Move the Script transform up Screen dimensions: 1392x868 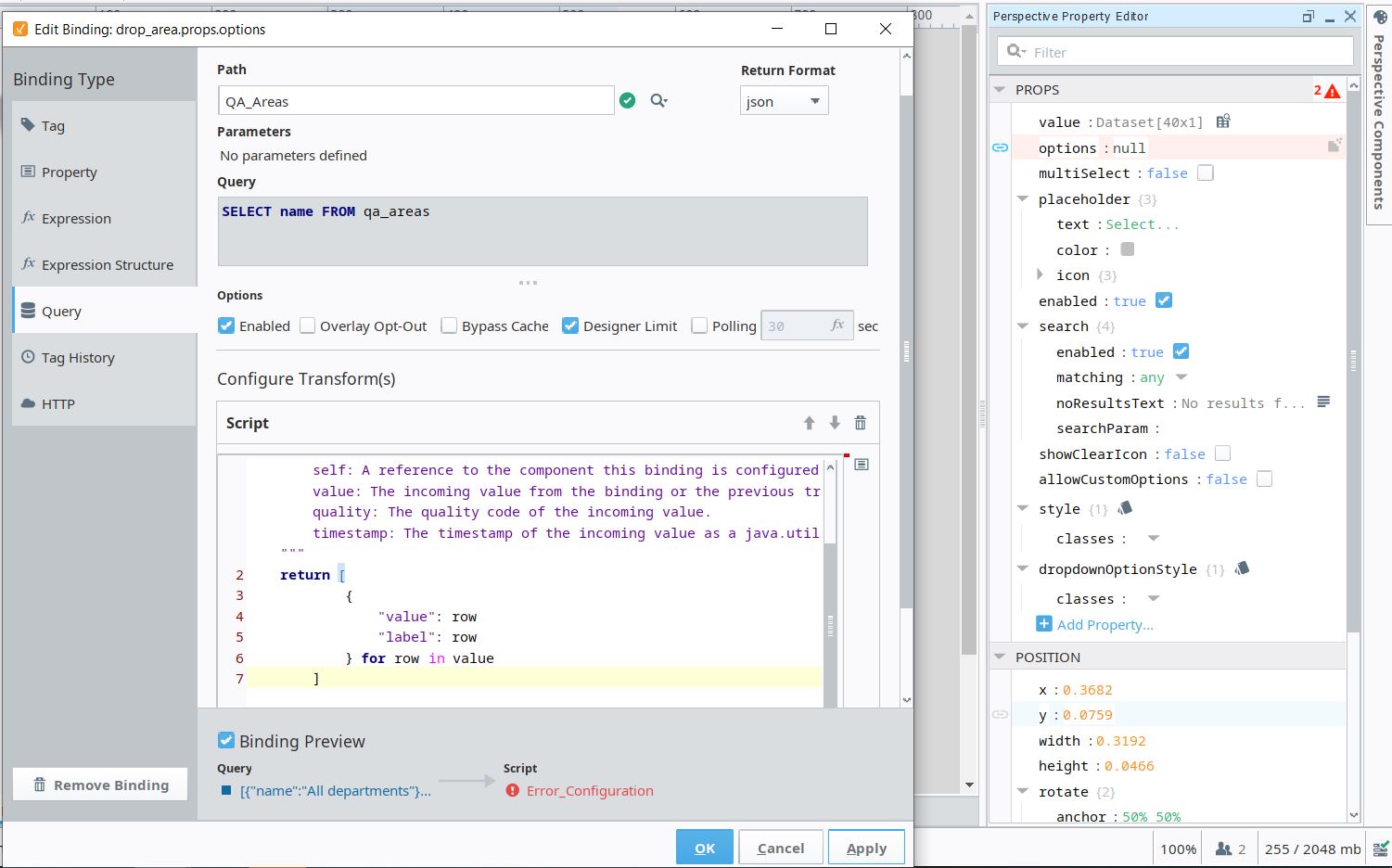click(x=809, y=423)
